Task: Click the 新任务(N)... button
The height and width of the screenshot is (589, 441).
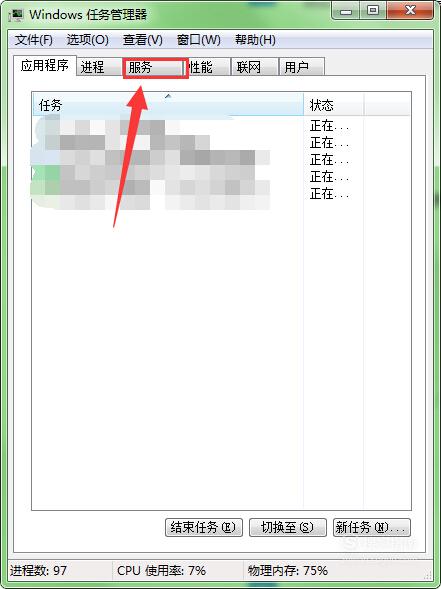Action: click(x=372, y=527)
